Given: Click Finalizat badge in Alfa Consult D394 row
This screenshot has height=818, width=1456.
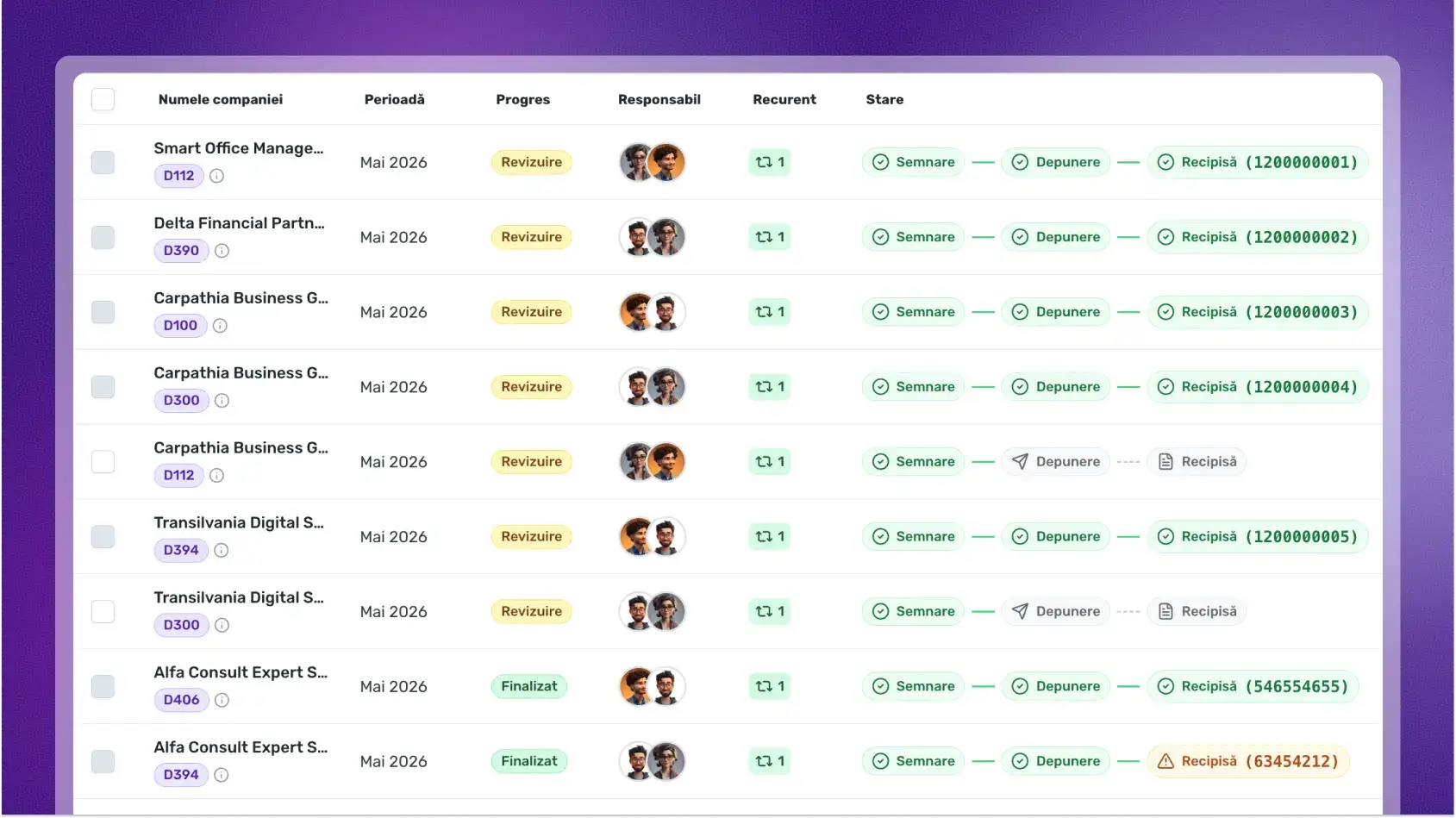Looking at the screenshot, I should [529, 761].
